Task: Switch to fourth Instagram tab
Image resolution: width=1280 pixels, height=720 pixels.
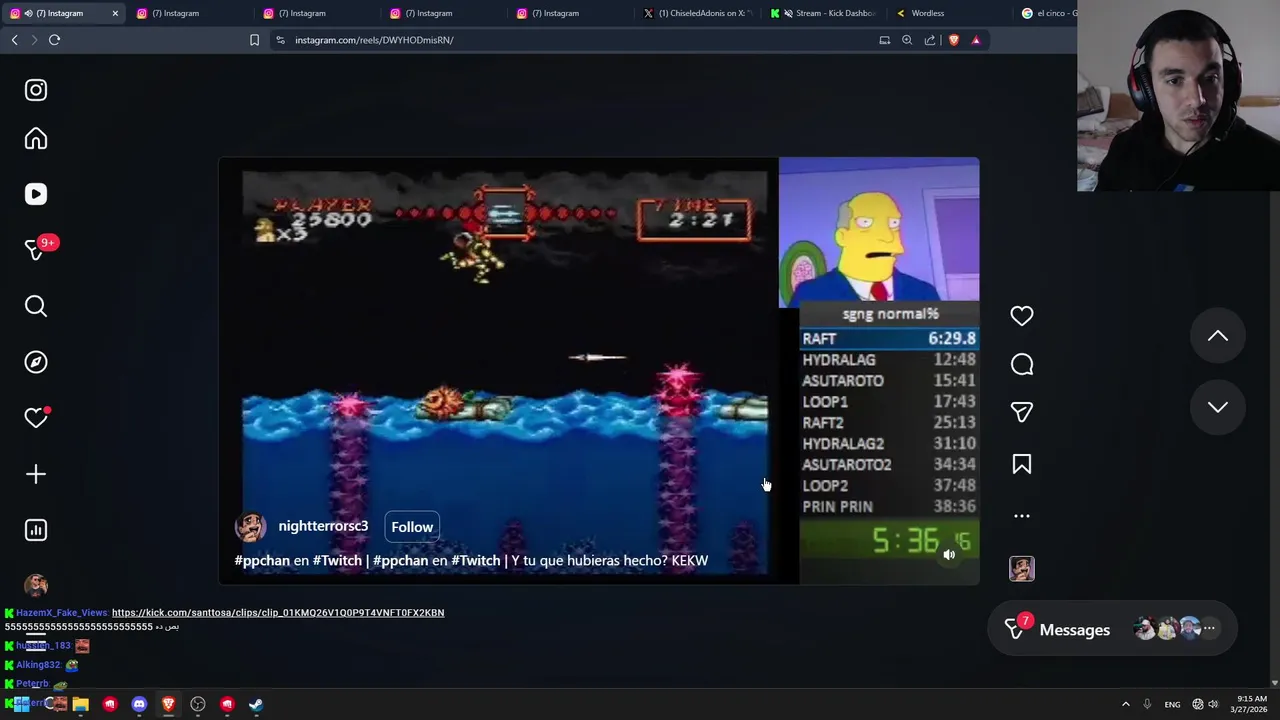Action: [443, 13]
